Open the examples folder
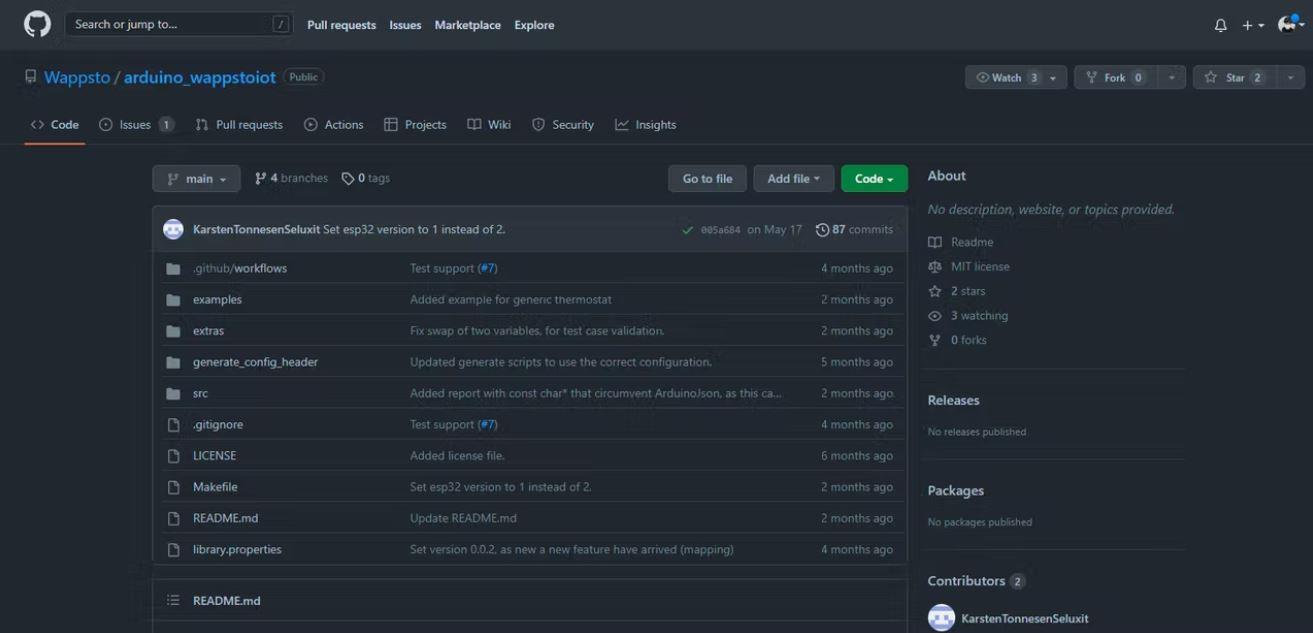 point(217,299)
